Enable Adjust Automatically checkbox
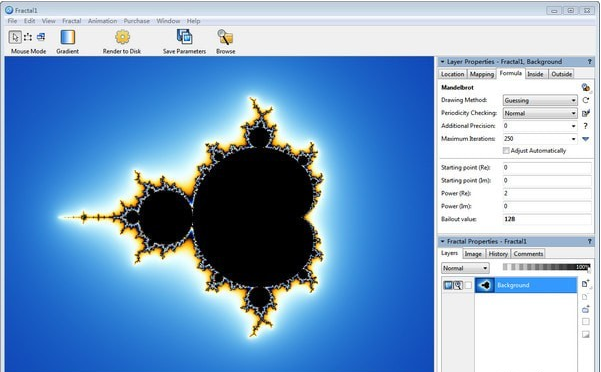The image size is (601, 372). 506,151
